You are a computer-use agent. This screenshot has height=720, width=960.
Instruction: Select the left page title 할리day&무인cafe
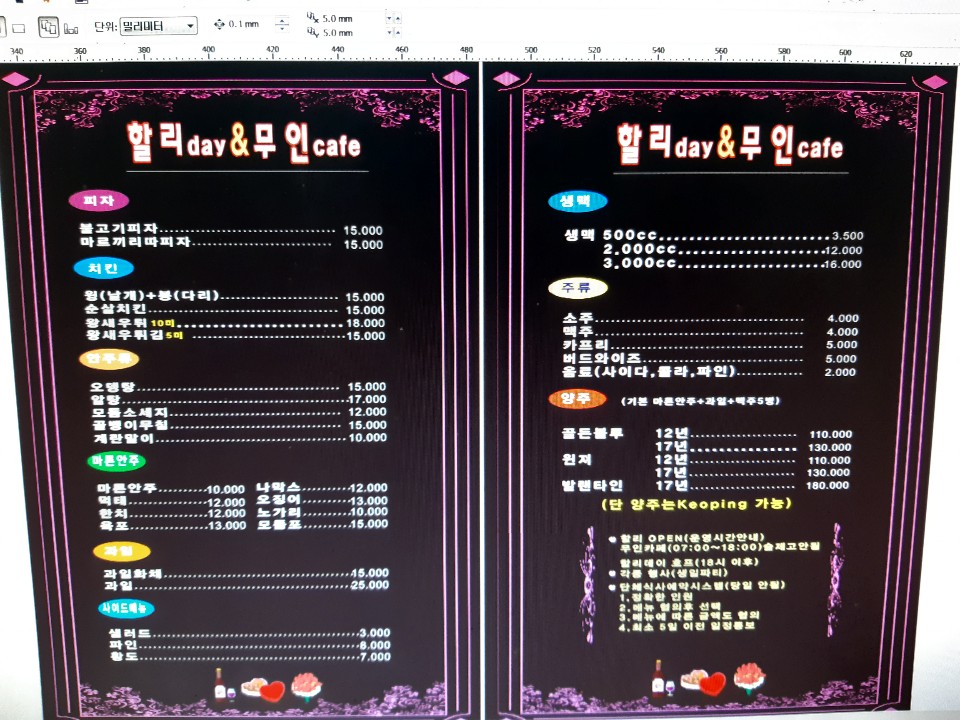click(244, 143)
